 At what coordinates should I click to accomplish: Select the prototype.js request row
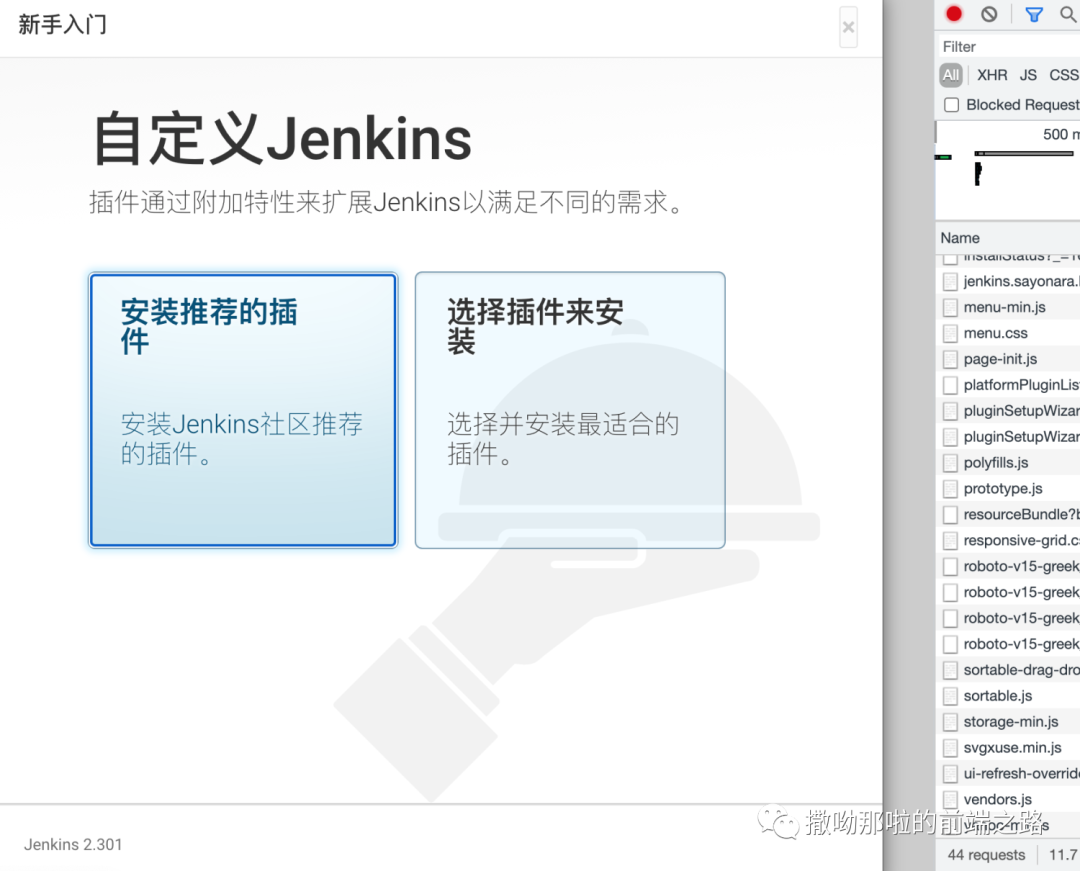(1008, 489)
